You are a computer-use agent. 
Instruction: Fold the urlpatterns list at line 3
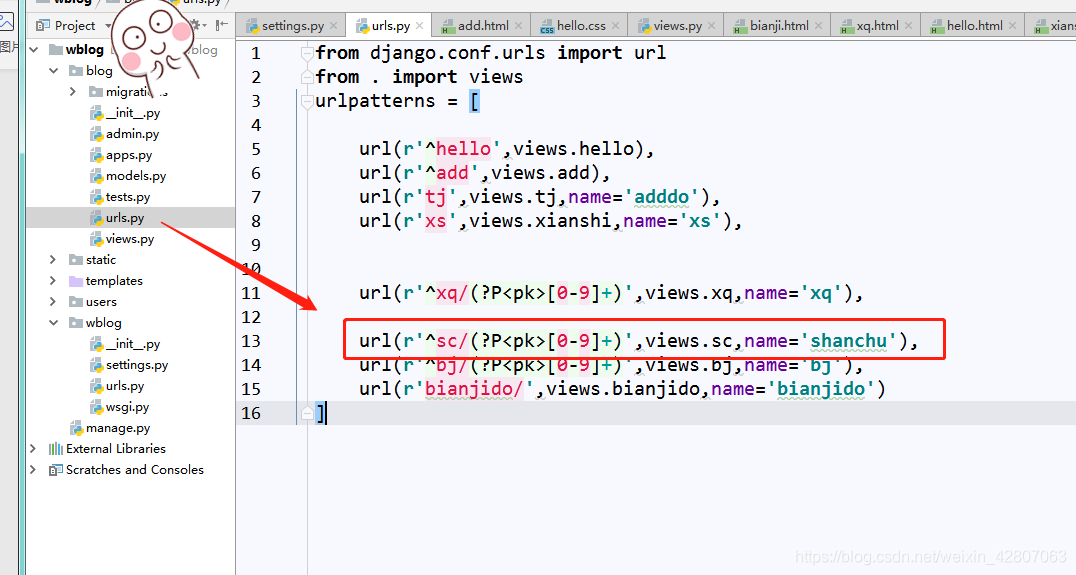point(307,102)
